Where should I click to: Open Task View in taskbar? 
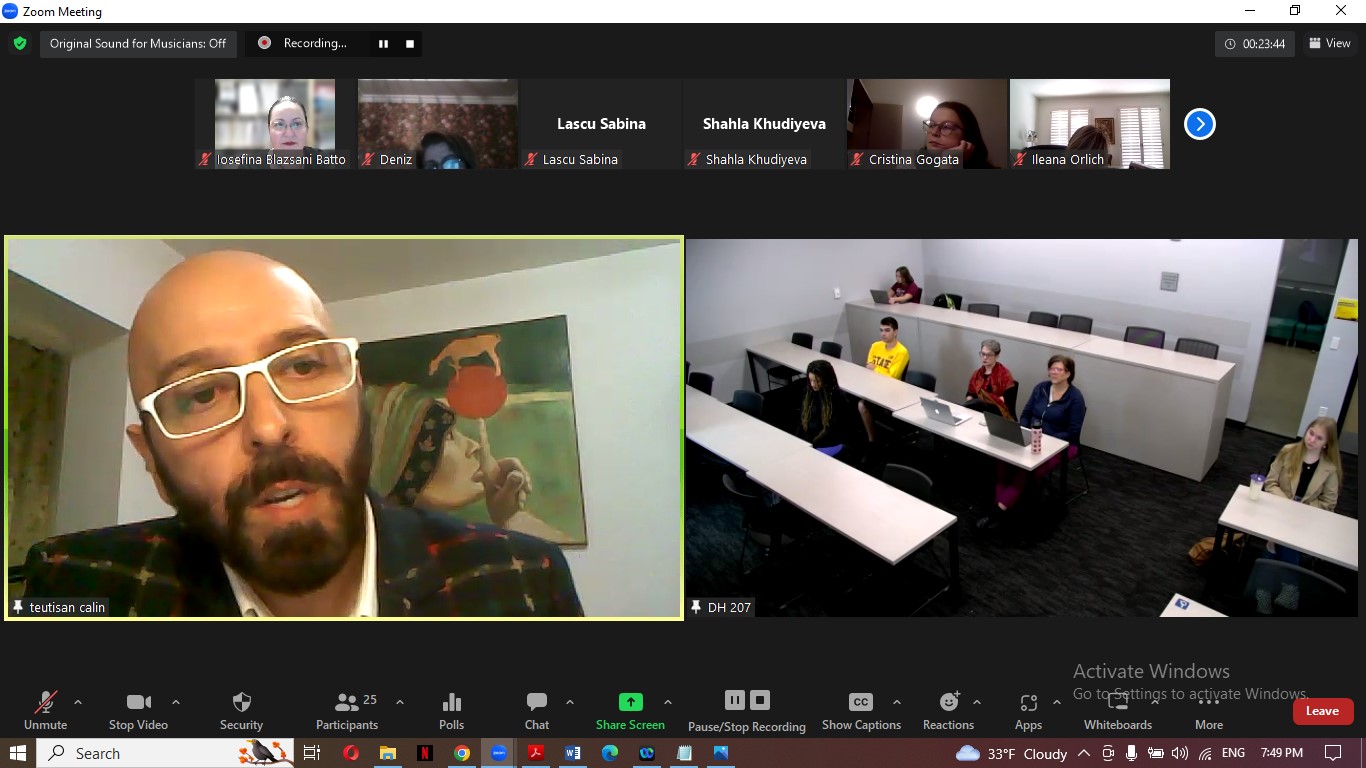(x=312, y=753)
